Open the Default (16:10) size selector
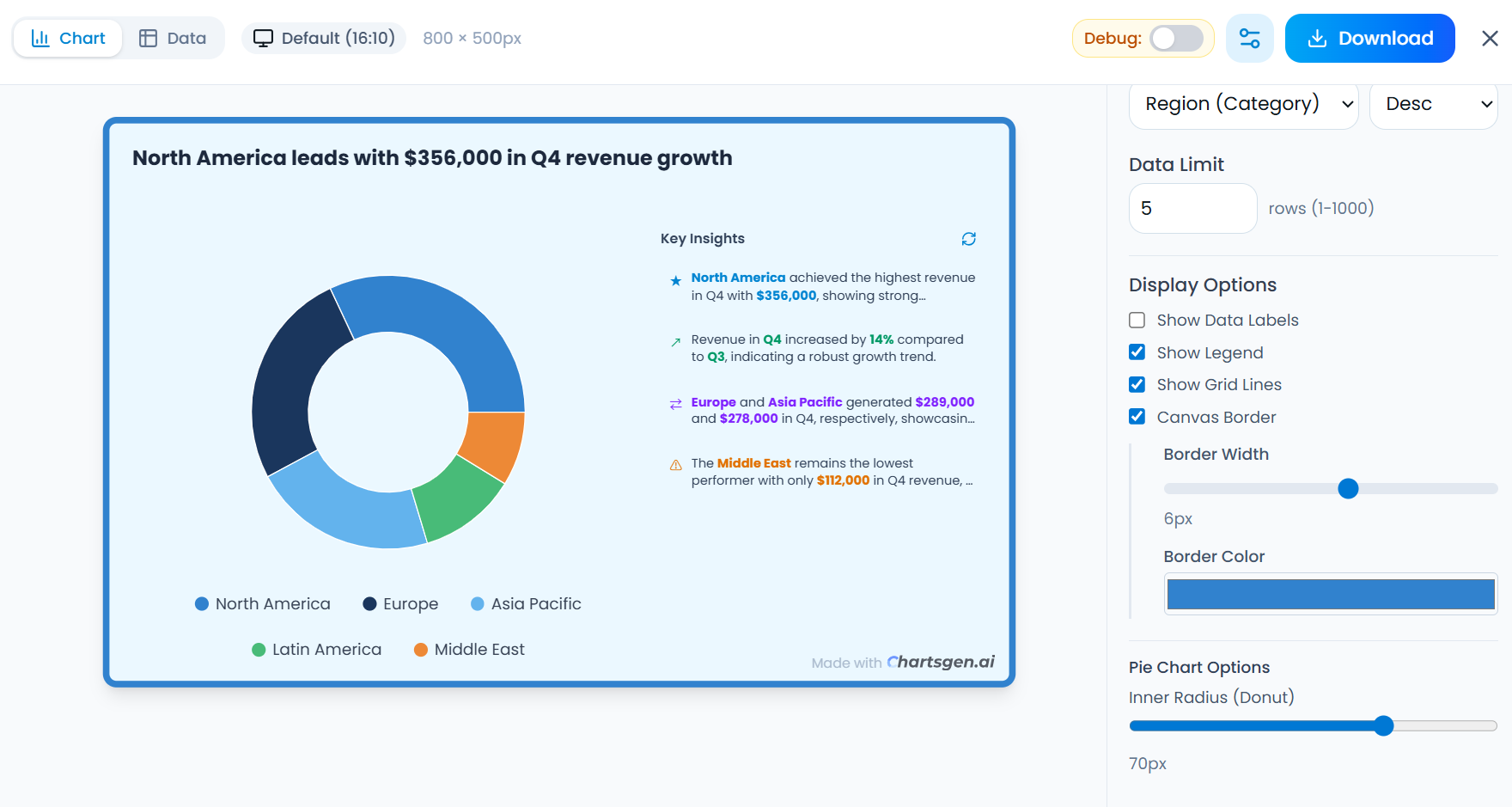Viewport: 1512px width, 807px height. (x=324, y=38)
